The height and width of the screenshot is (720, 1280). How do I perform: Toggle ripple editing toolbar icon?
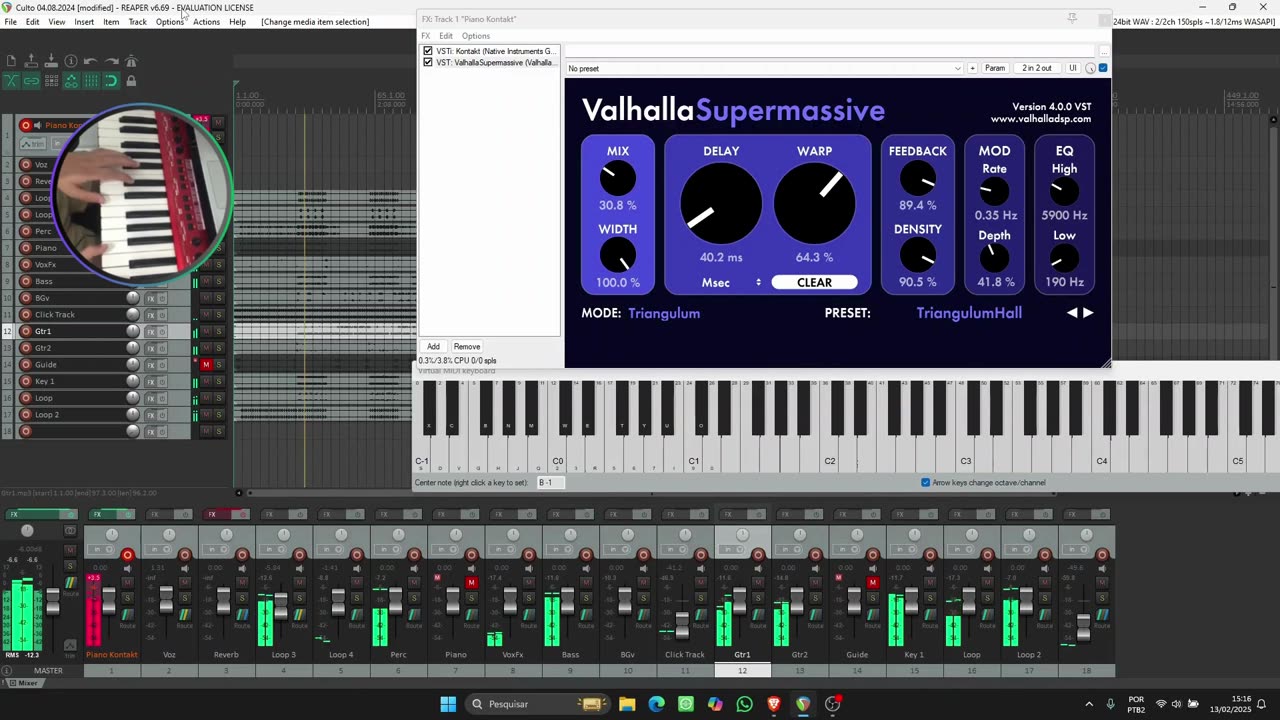(51, 80)
